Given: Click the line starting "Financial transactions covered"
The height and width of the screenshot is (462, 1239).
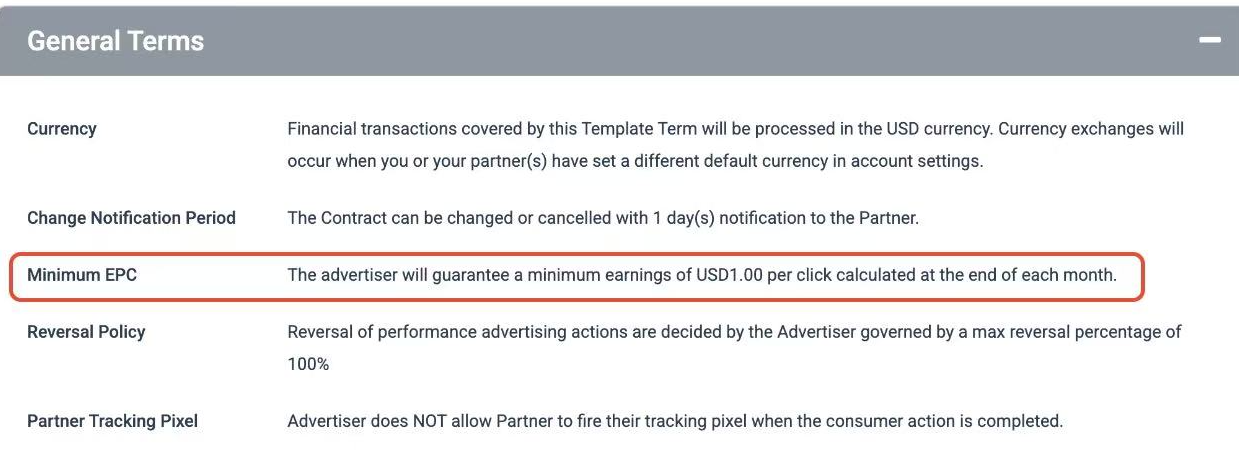Looking at the screenshot, I should click(735, 129).
